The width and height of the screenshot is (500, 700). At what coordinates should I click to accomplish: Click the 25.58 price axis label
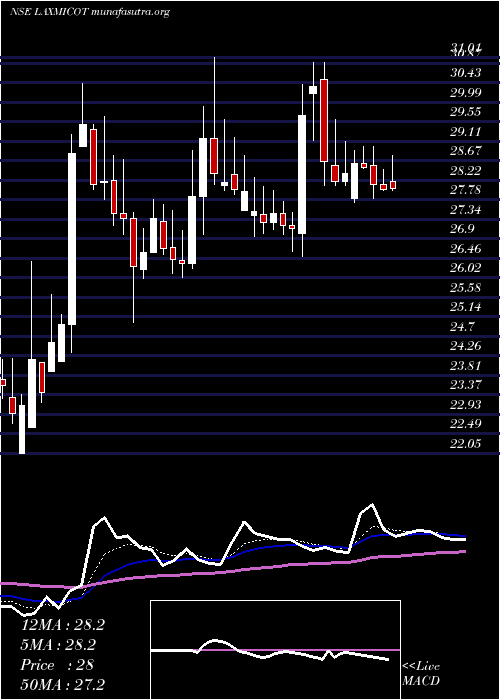click(x=467, y=288)
